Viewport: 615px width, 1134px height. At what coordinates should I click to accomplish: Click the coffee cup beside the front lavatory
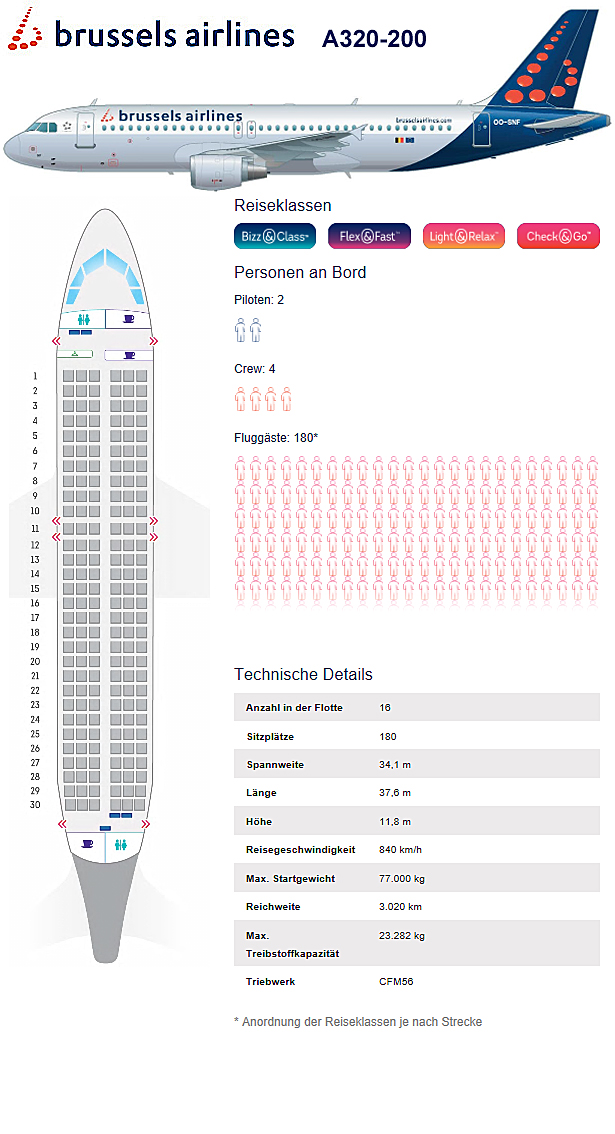(128, 319)
